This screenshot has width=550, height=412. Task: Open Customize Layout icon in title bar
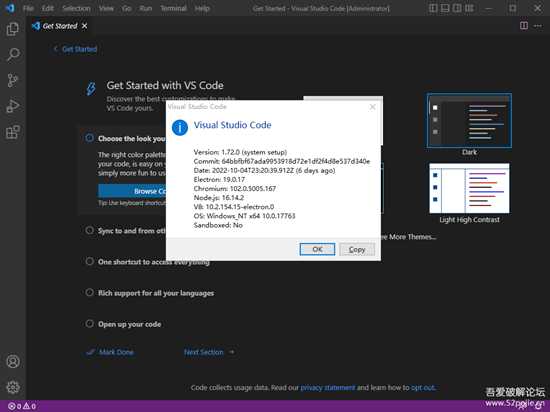[x=469, y=8]
